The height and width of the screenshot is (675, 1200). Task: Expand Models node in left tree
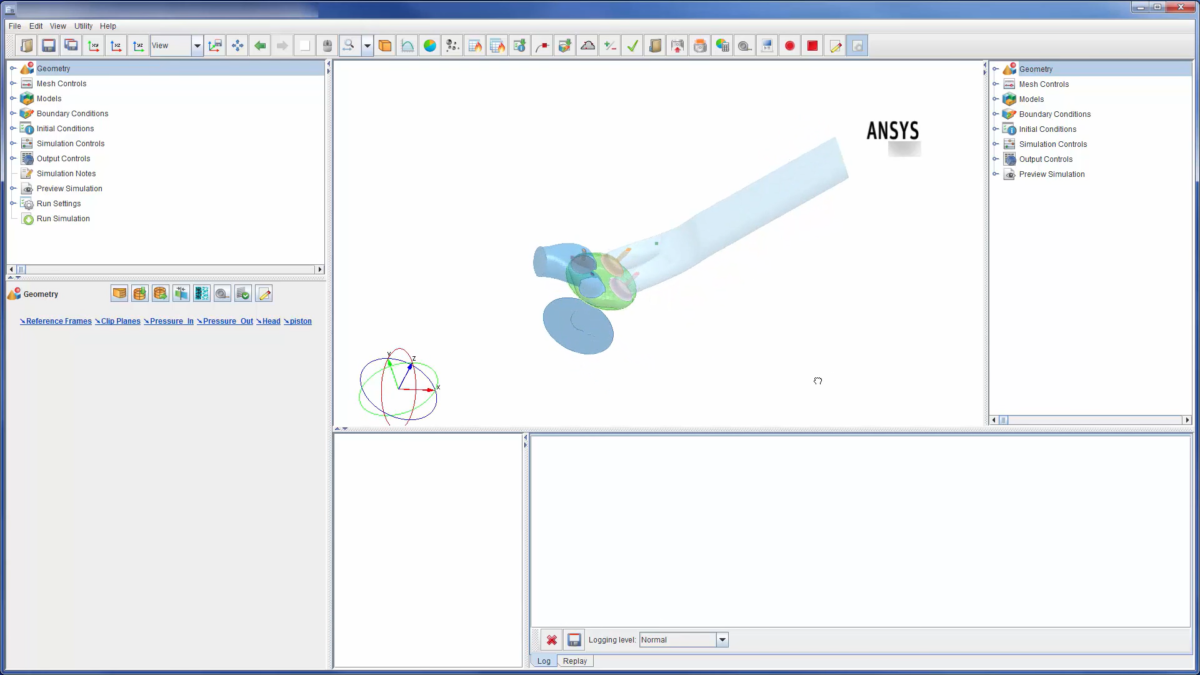[x=13, y=98]
